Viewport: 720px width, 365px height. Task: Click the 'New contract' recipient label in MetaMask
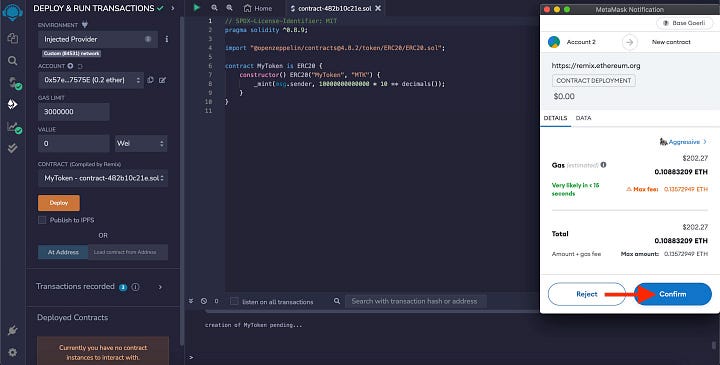(671, 42)
